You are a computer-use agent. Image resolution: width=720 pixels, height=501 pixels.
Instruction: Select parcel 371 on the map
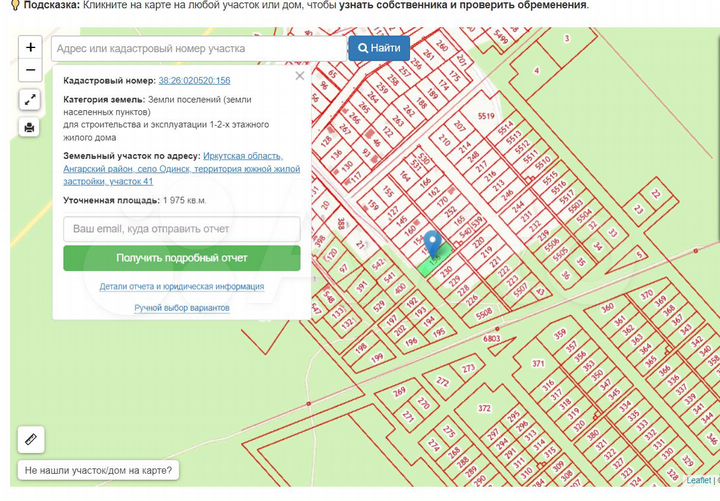tap(538, 363)
